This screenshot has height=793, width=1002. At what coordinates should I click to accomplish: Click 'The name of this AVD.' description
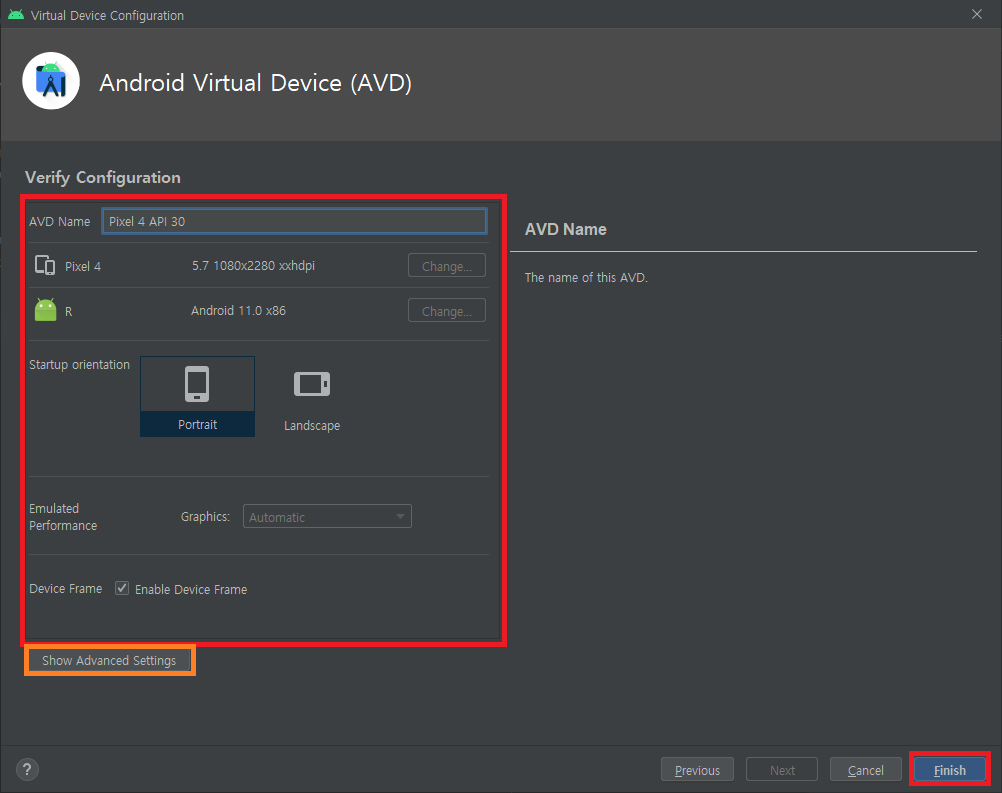tap(586, 277)
